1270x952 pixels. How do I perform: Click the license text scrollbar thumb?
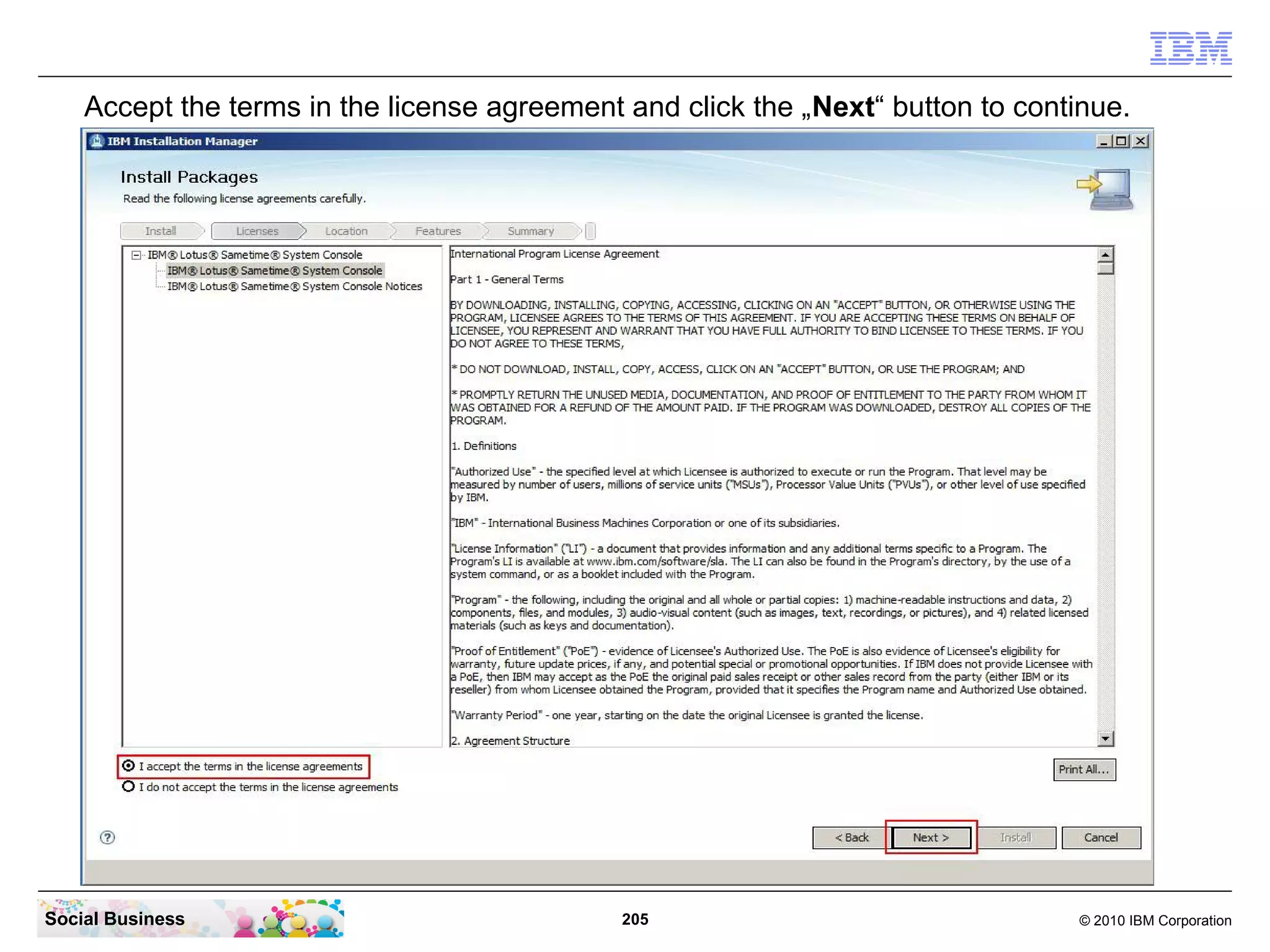tap(1105, 268)
